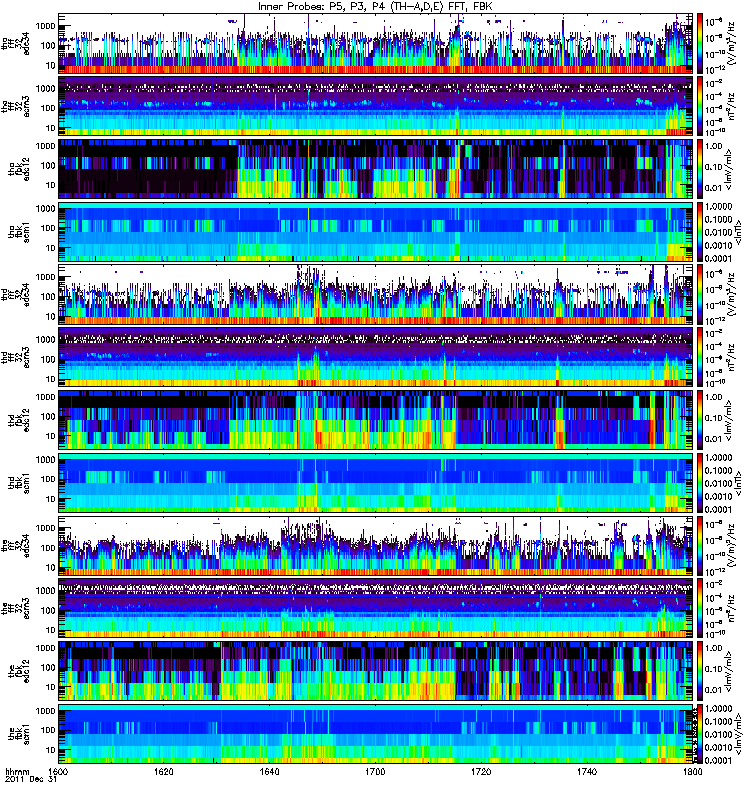Select the thd fbk edc12 color bar
750x800 pixels.
700,420
